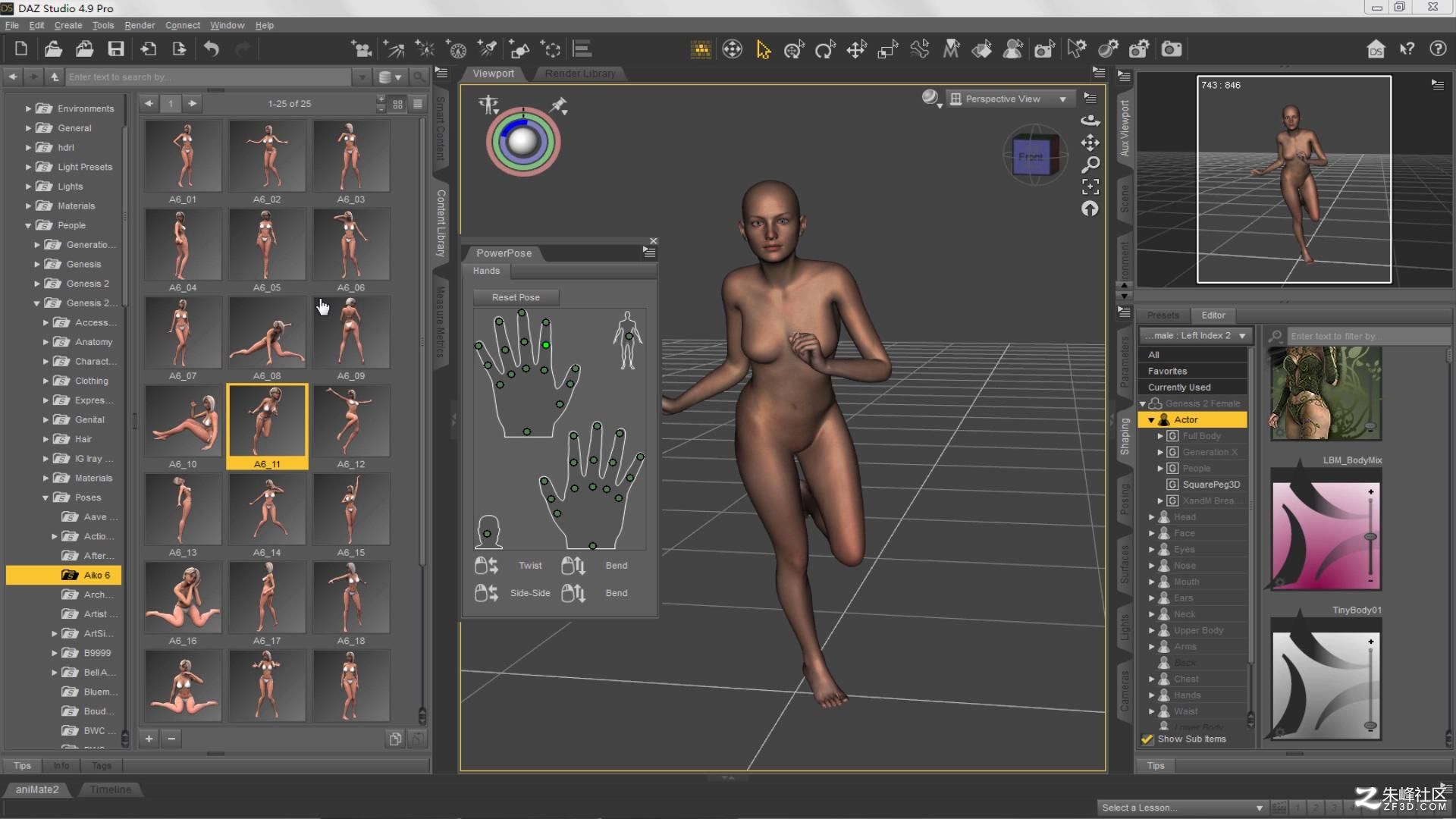
Task: Open the Window menu
Action: (227, 25)
